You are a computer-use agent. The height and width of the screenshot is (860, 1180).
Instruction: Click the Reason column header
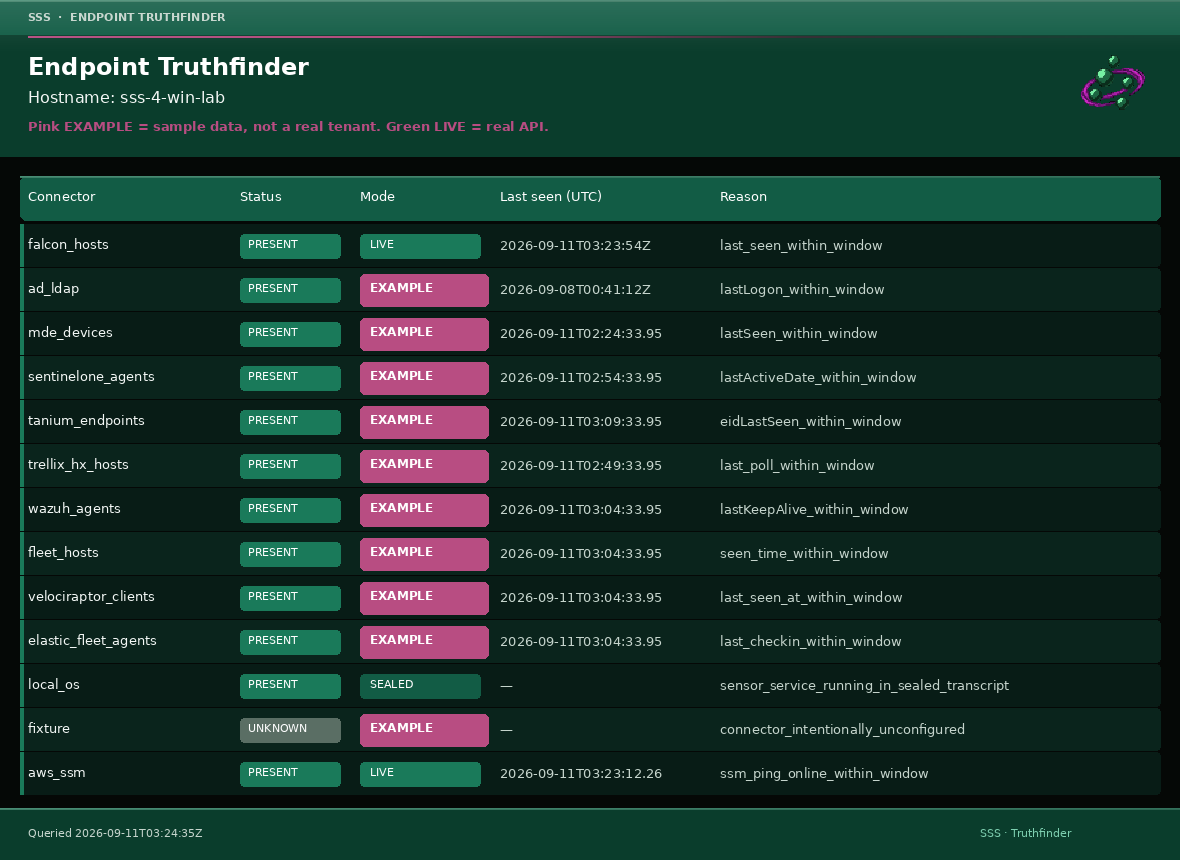coord(744,196)
